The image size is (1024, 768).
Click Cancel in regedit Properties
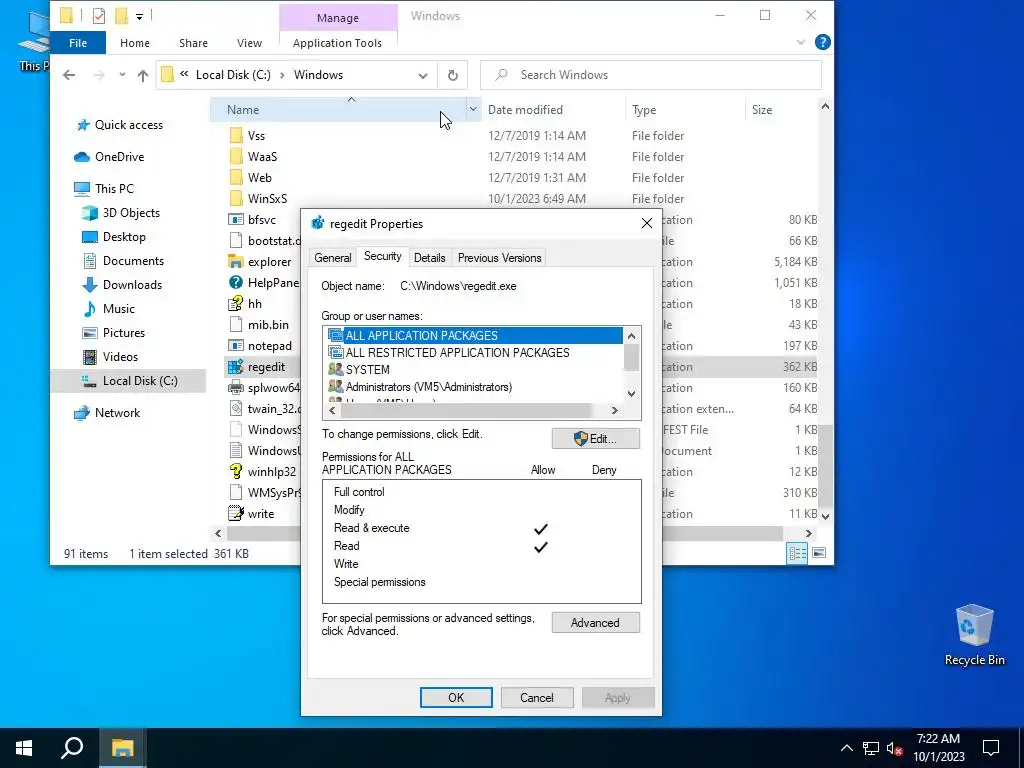pyautogui.click(x=537, y=697)
